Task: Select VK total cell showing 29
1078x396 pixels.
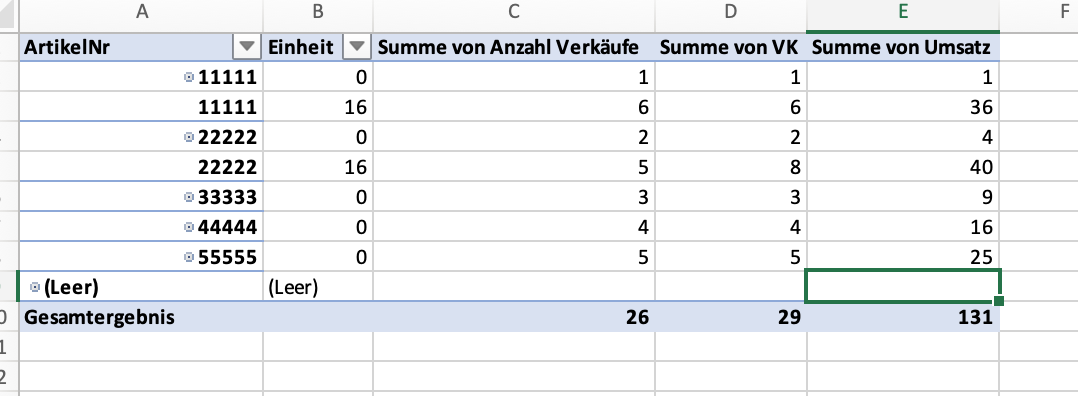Action: click(731, 317)
